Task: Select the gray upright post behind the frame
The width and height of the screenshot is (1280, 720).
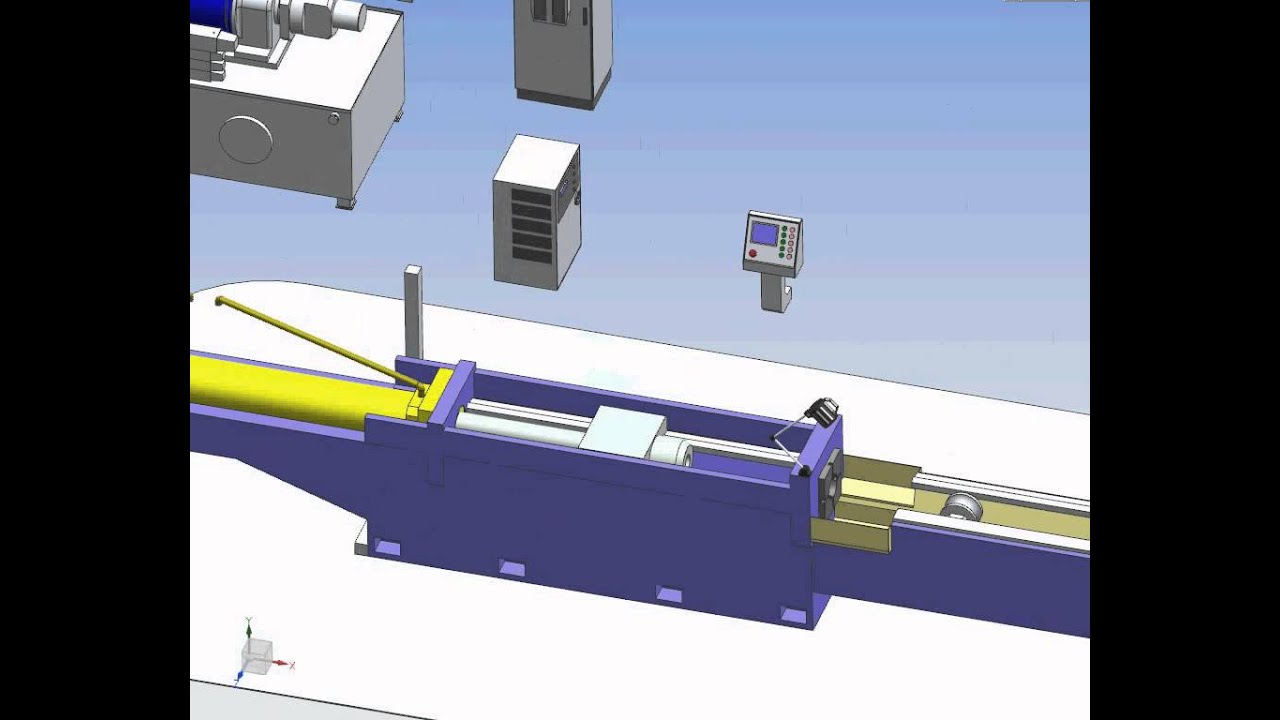Action: 413,312
